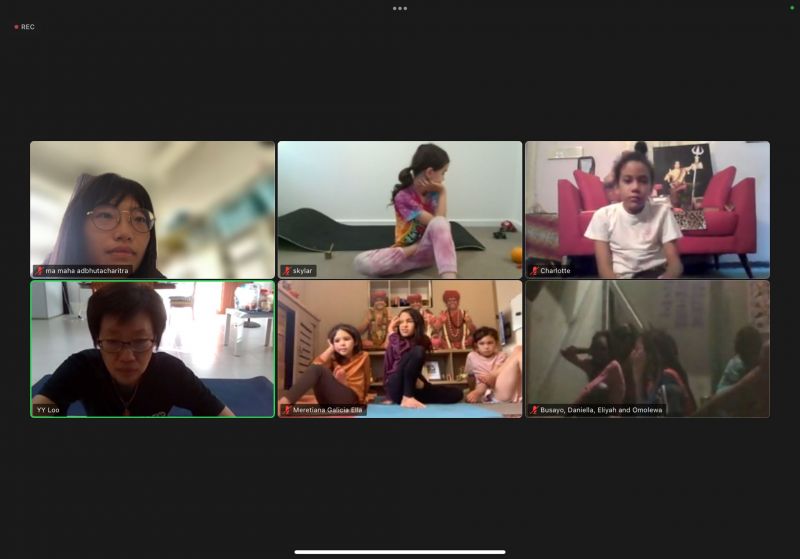Tap the home indicator bar at bottom
Image resolution: width=800 pixels, height=559 pixels.
400,552
